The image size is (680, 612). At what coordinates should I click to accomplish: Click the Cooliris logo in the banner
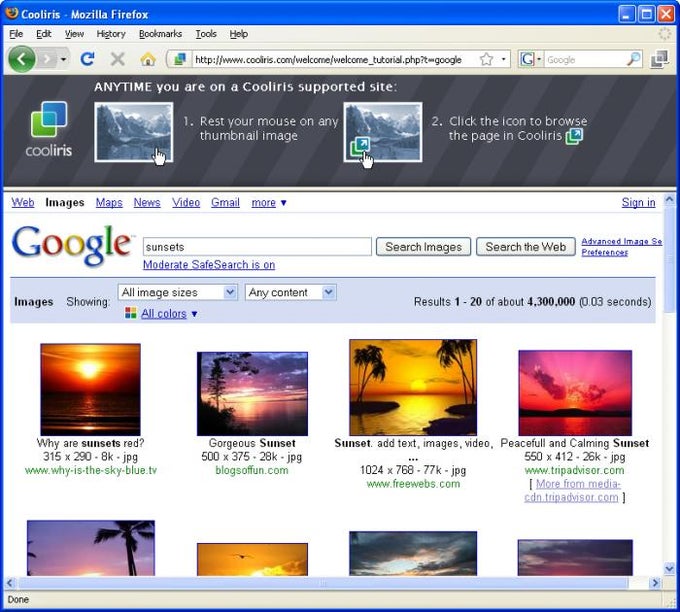(x=48, y=128)
